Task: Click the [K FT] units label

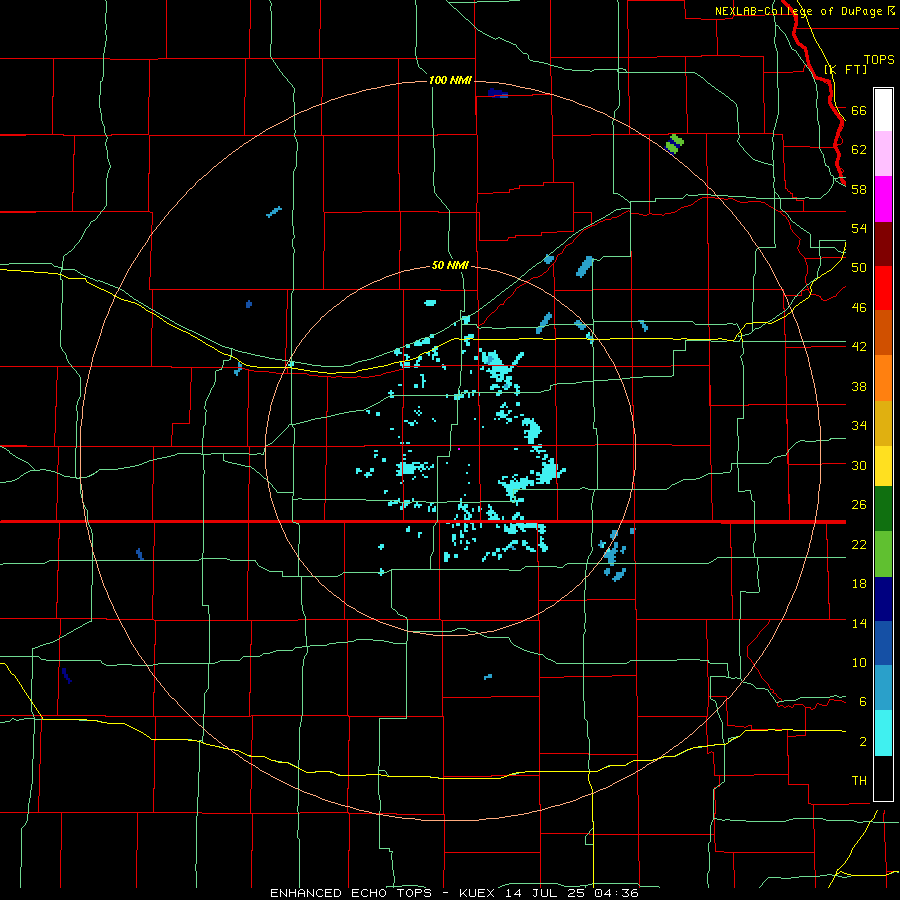Action: click(x=845, y=69)
